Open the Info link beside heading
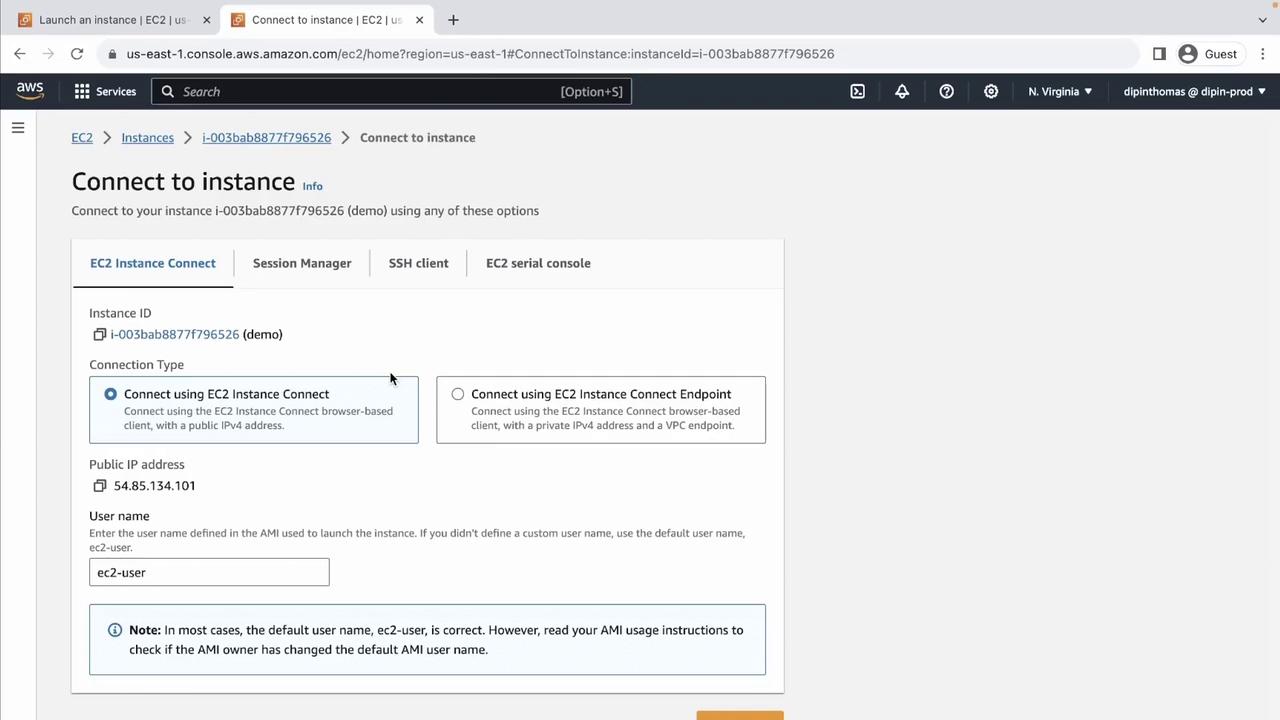 pos(312,186)
